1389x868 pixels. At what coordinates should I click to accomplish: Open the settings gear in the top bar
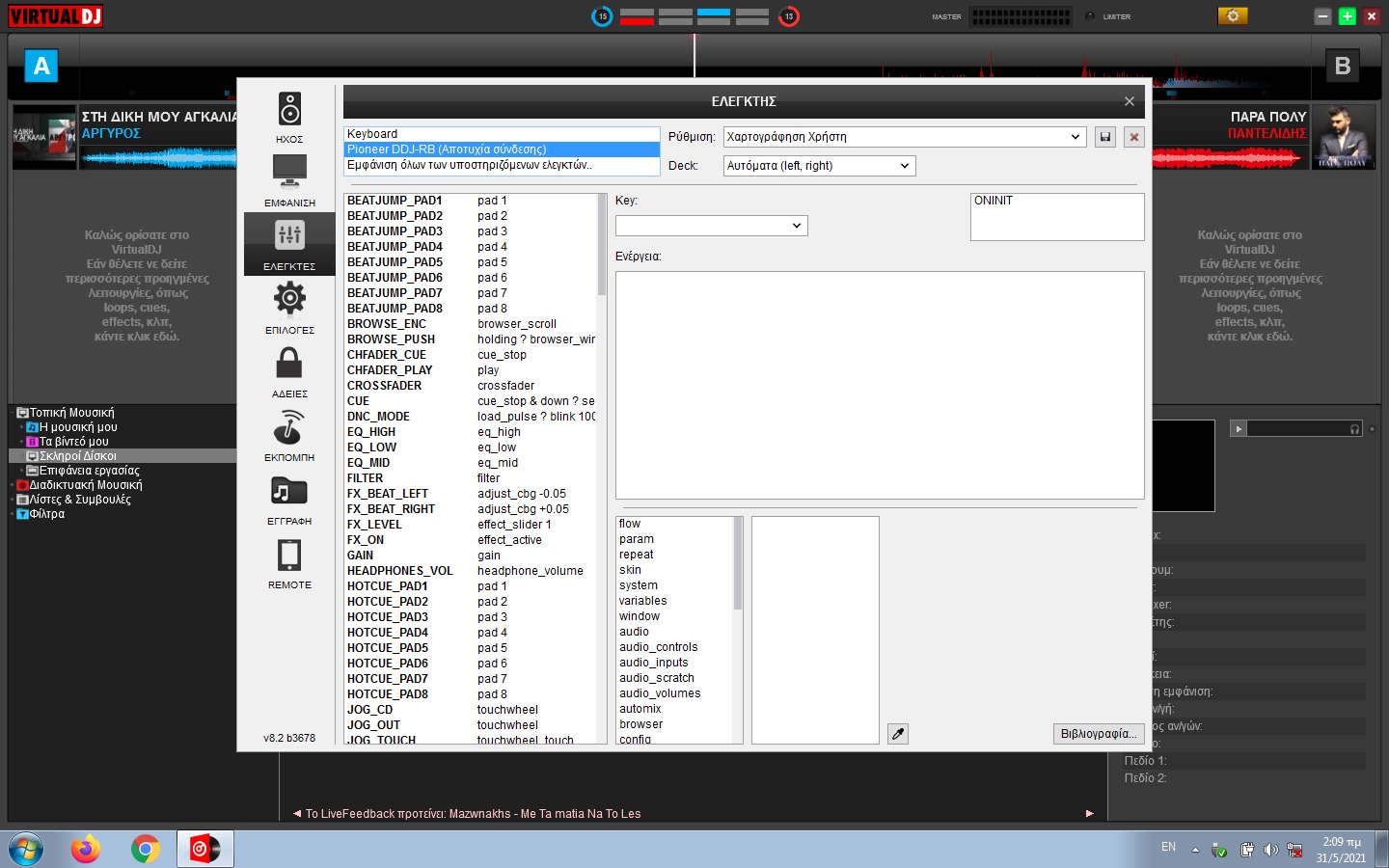[1233, 16]
